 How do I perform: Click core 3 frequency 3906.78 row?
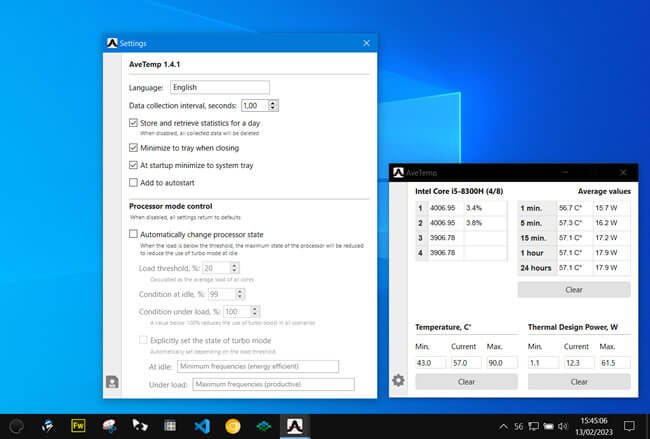(461, 238)
